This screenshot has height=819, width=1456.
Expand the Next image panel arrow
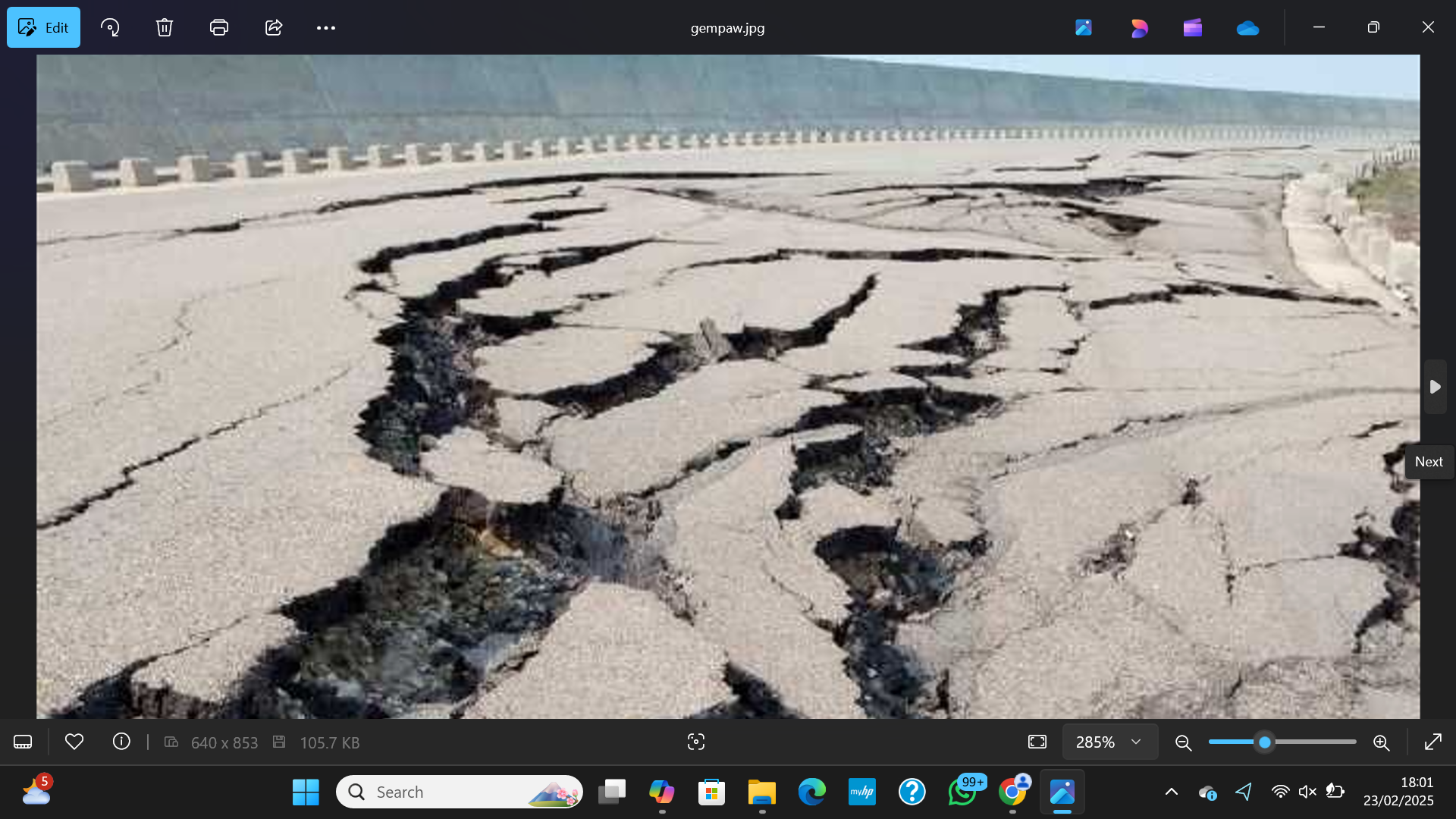(x=1435, y=387)
